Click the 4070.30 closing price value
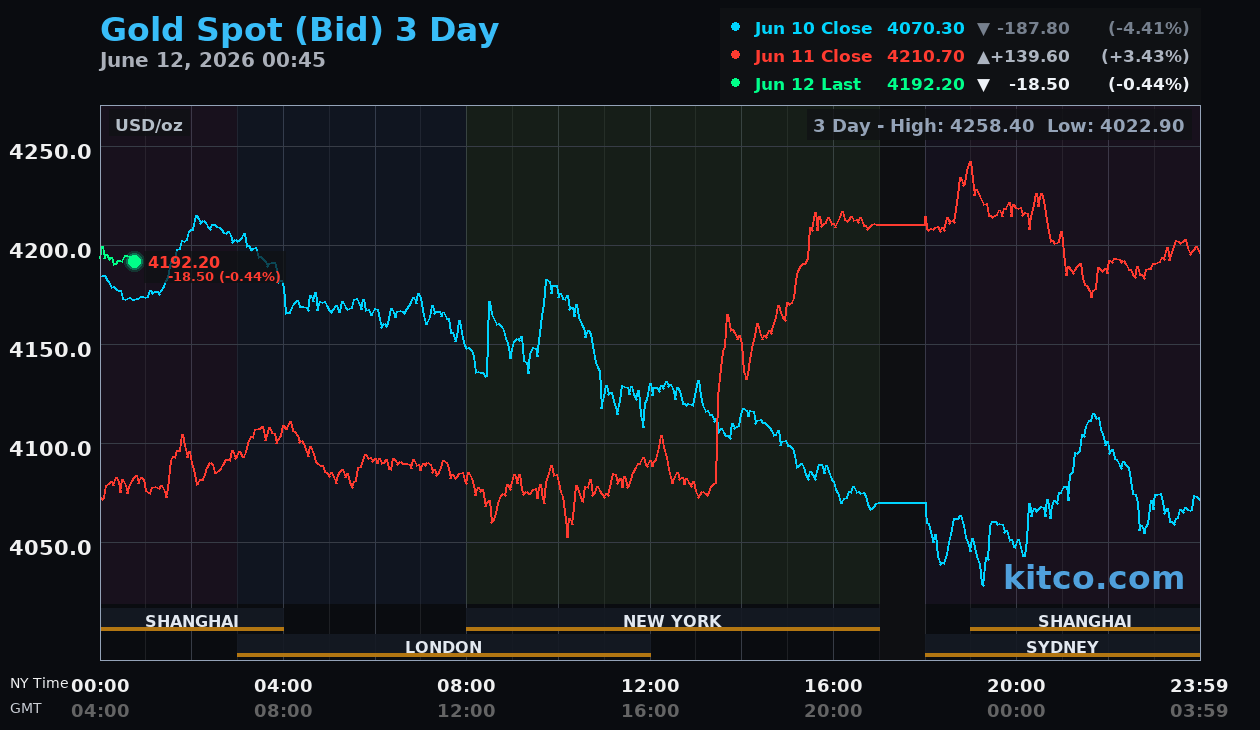Image resolution: width=1260 pixels, height=730 pixels. coord(925,29)
